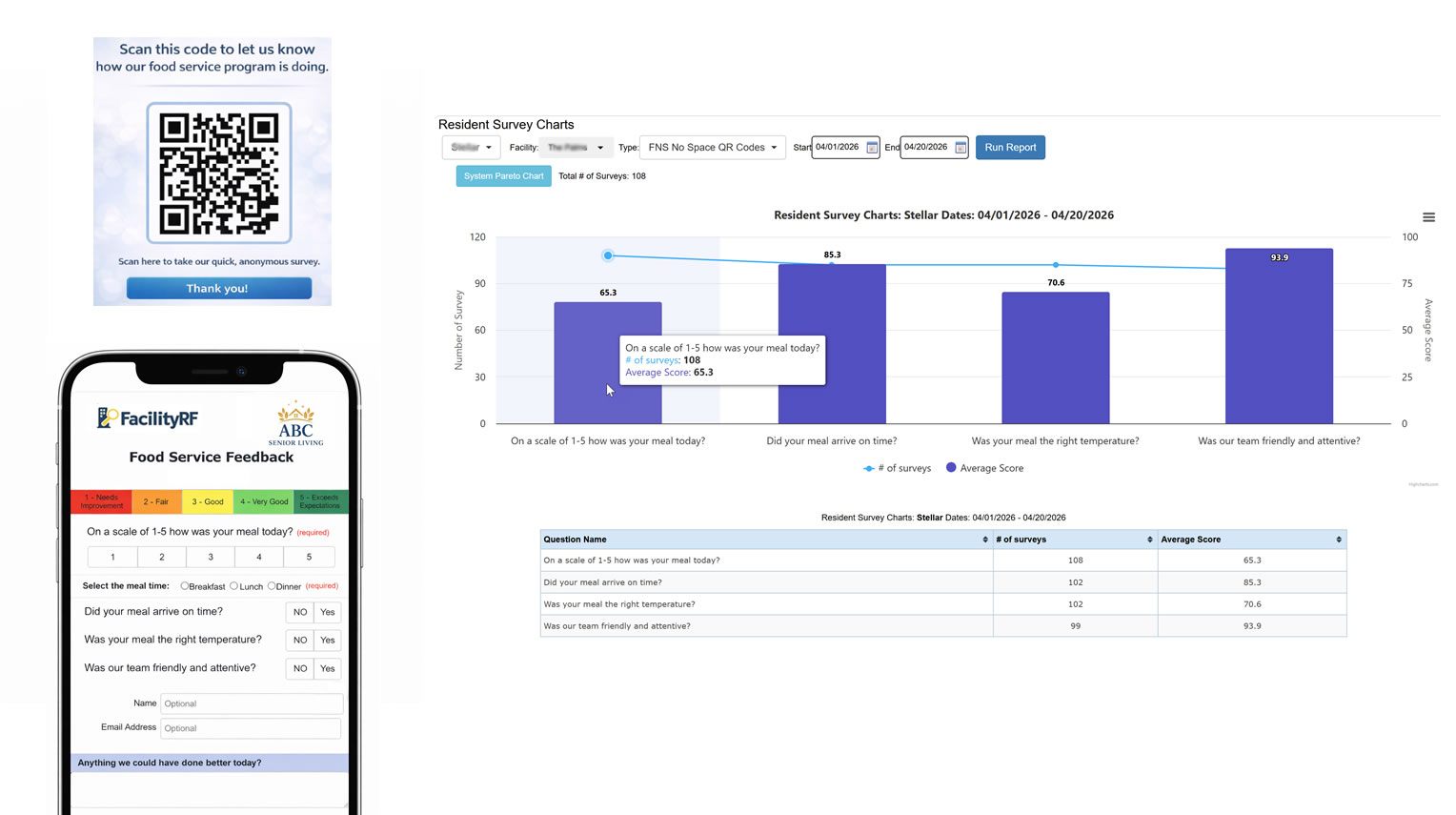
Task: Choose Yes for meal arrived on time
Action: pos(328,612)
